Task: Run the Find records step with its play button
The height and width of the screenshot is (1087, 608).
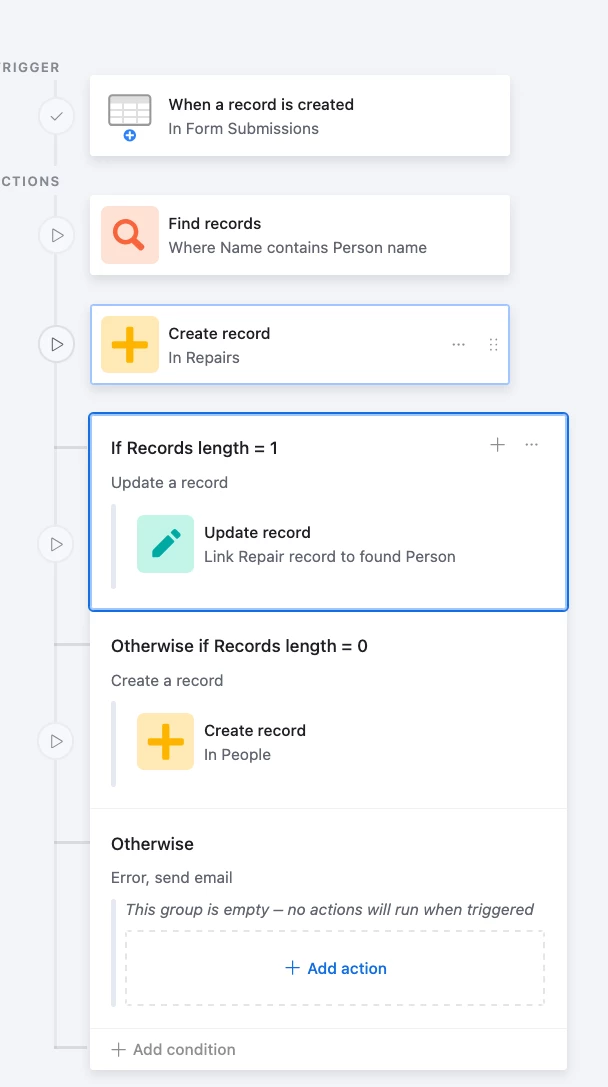Action: pyautogui.click(x=57, y=235)
